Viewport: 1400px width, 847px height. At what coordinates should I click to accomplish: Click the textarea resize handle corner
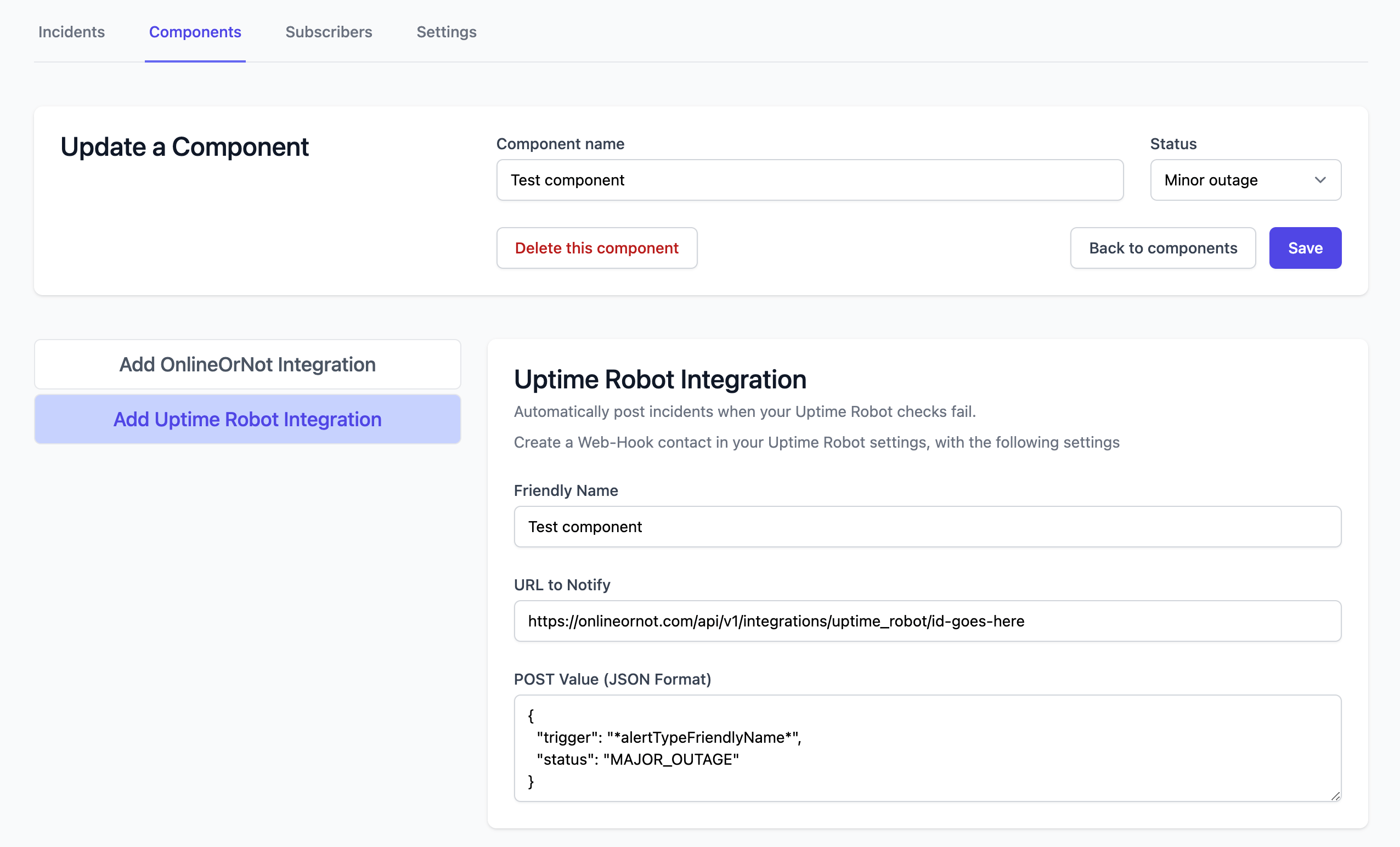[1335, 795]
